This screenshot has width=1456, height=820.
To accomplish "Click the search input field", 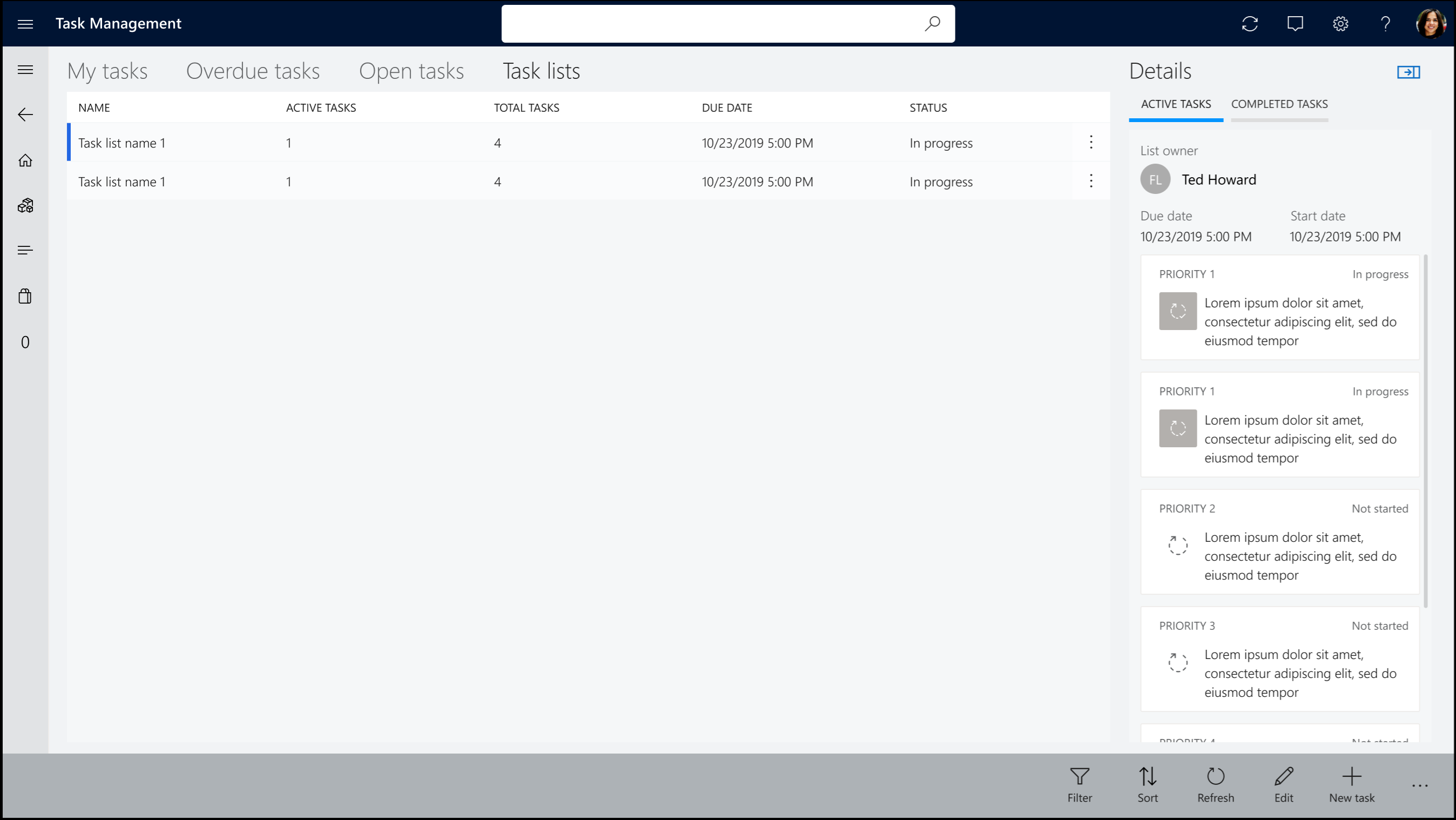I will 728,23.
